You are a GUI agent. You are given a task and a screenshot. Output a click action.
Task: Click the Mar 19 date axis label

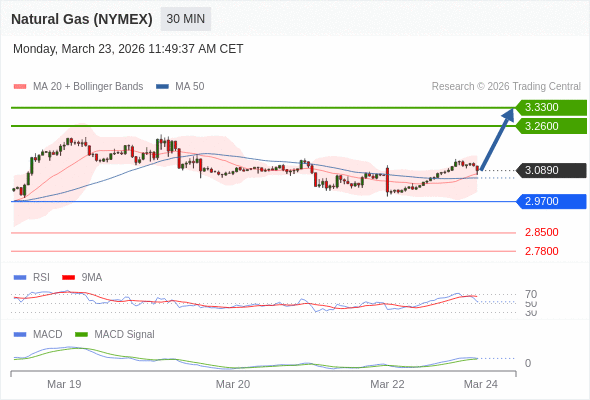point(64,384)
